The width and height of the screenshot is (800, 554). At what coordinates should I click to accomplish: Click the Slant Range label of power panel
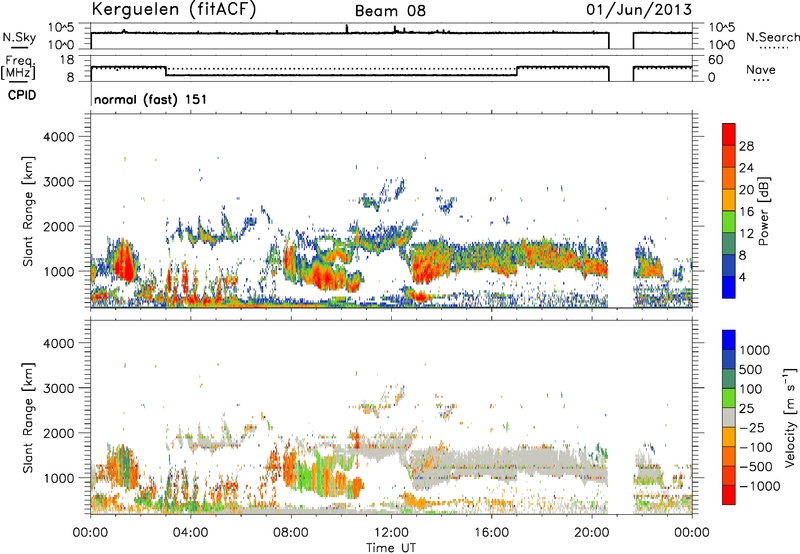click(28, 211)
